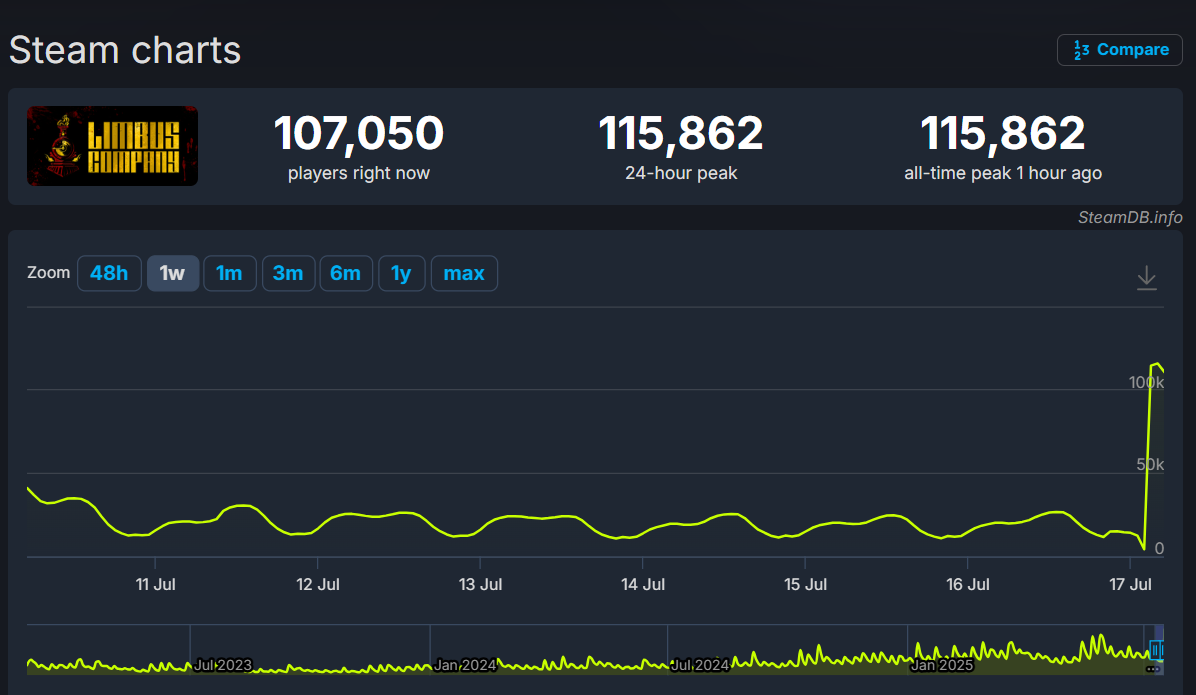Click the 17 Jul axis label
This screenshot has width=1196, height=695.
click(1130, 584)
